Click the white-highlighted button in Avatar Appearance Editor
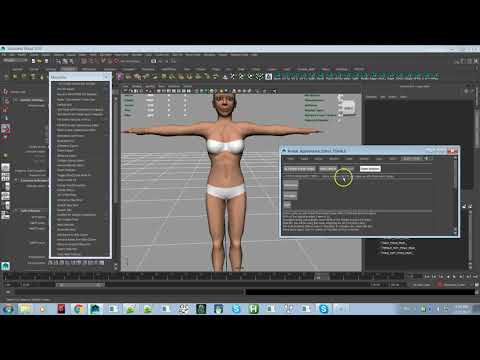 (370, 169)
